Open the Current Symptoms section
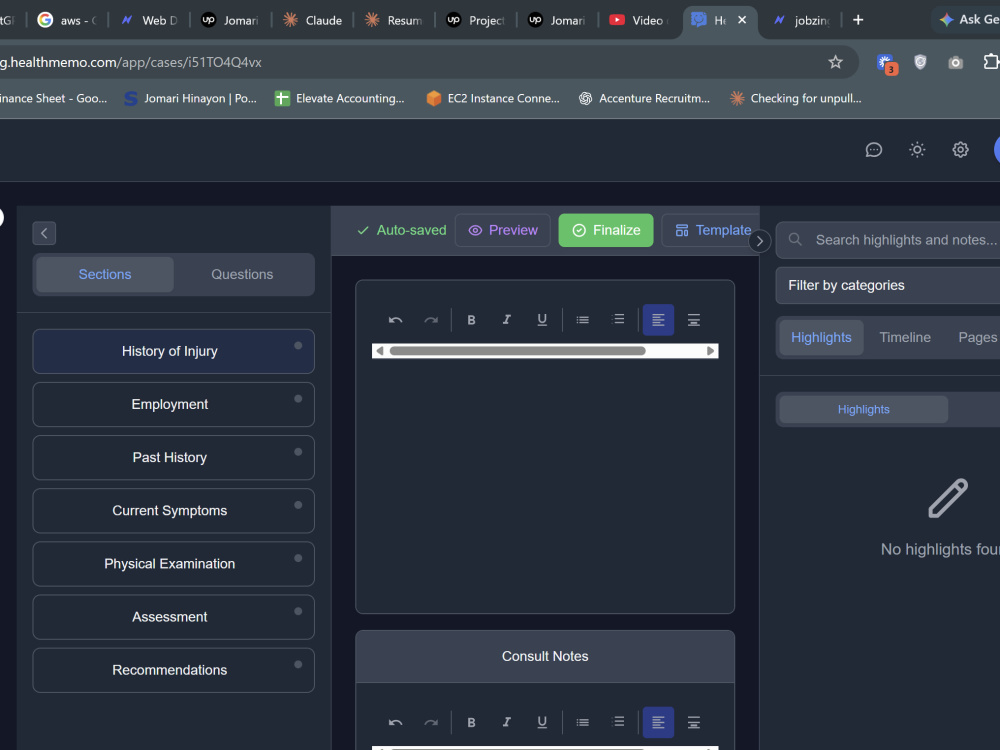This screenshot has height=750, width=1000. 173,511
